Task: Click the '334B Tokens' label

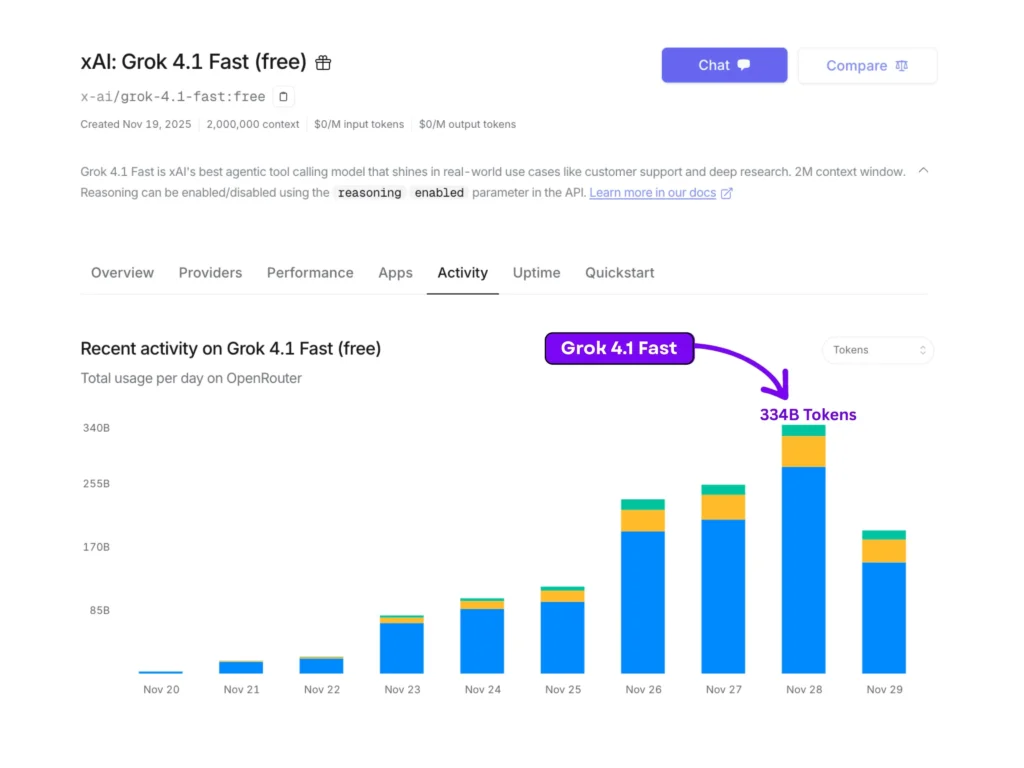Action: tap(808, 414)
